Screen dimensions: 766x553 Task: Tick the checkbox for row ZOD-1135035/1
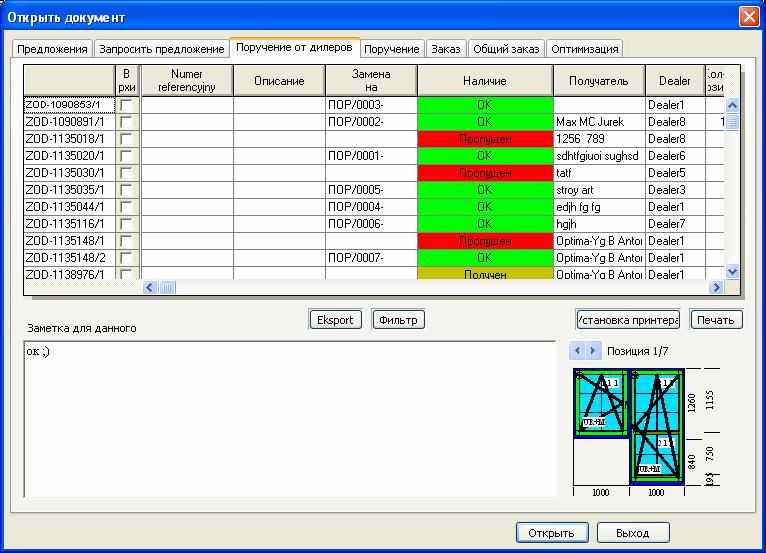pos(126,190)
